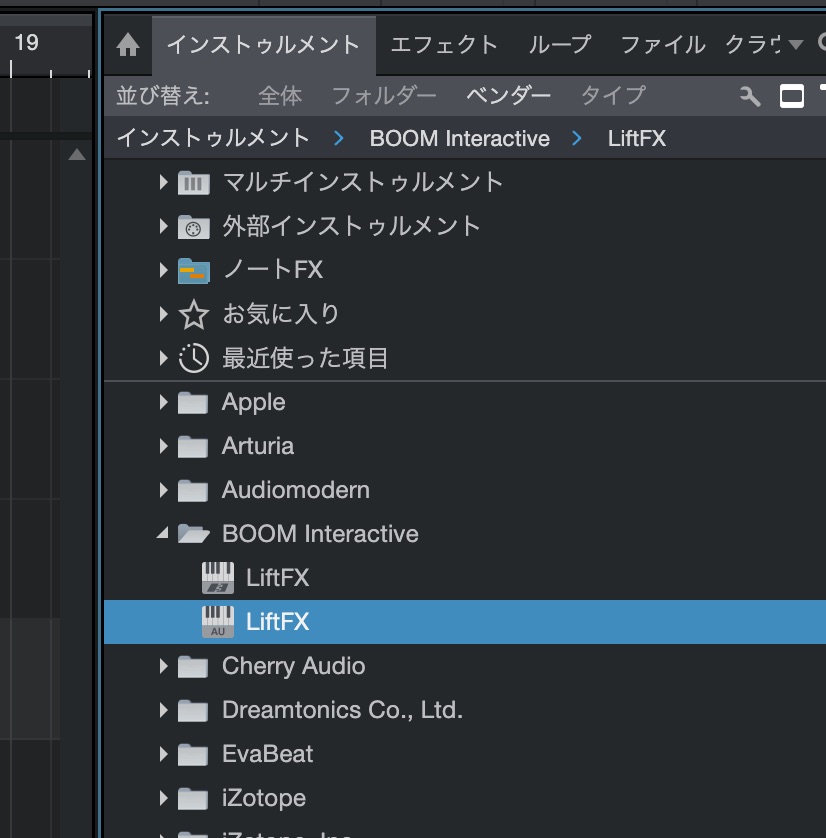Click the マルチインストゥルメント rack icon
The height and width of the screenshot is (838, 826).
(x=193, y=182)
